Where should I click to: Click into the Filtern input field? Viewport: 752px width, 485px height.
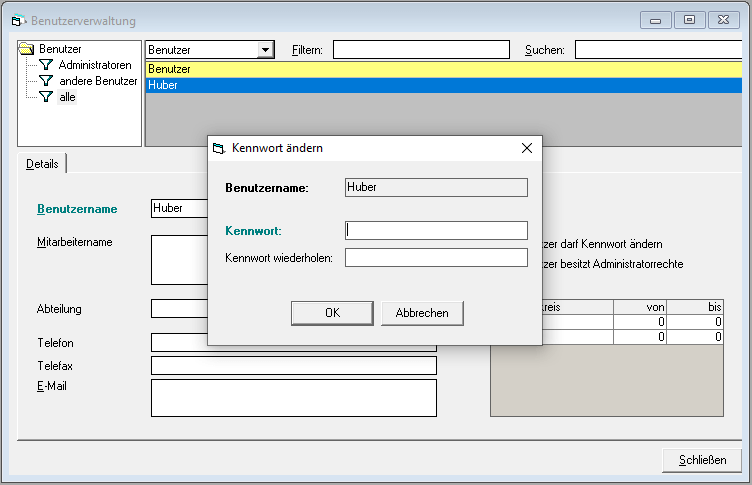(x=421, y=49)
